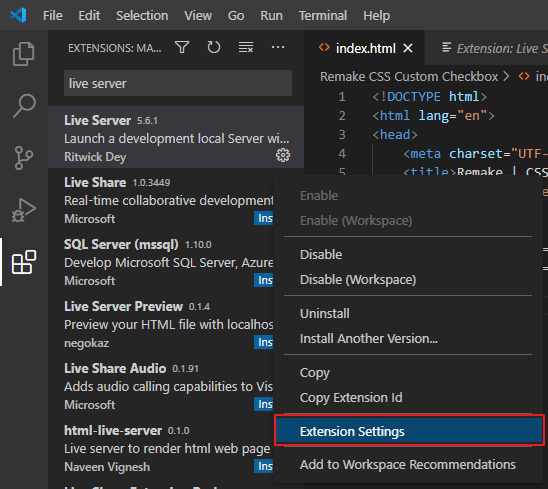Open the Help menu
This screenshot has height=489, width=548.
click(376, 15)
